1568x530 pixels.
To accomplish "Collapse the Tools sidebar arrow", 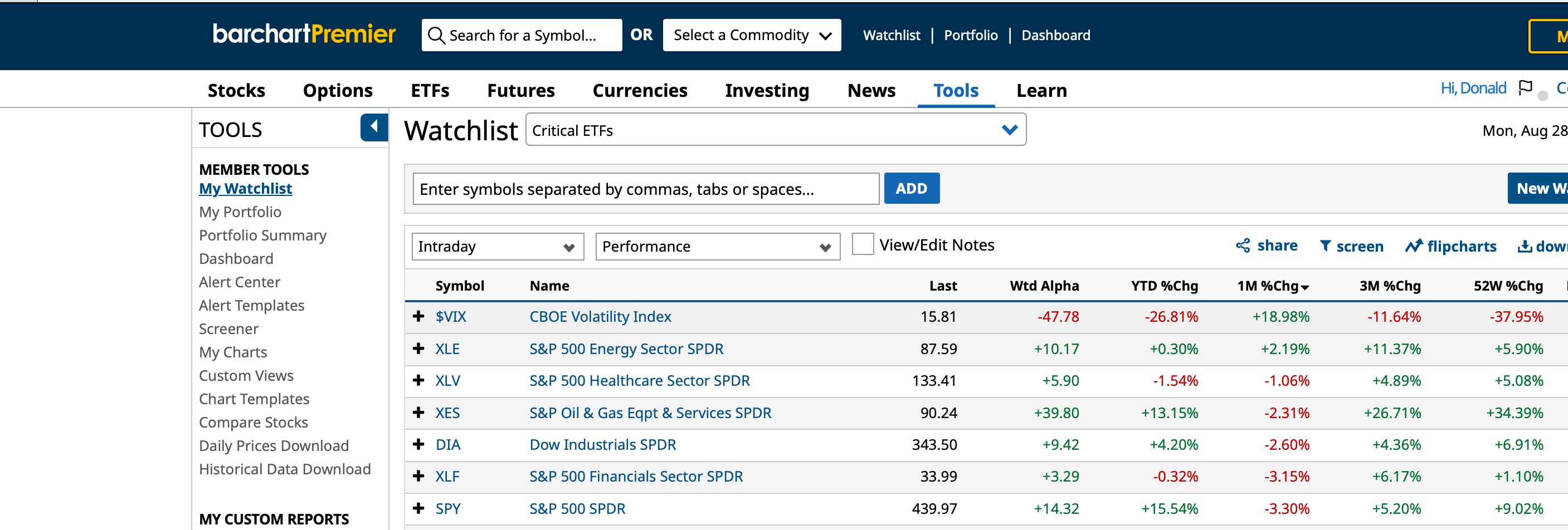I will 374,127.
